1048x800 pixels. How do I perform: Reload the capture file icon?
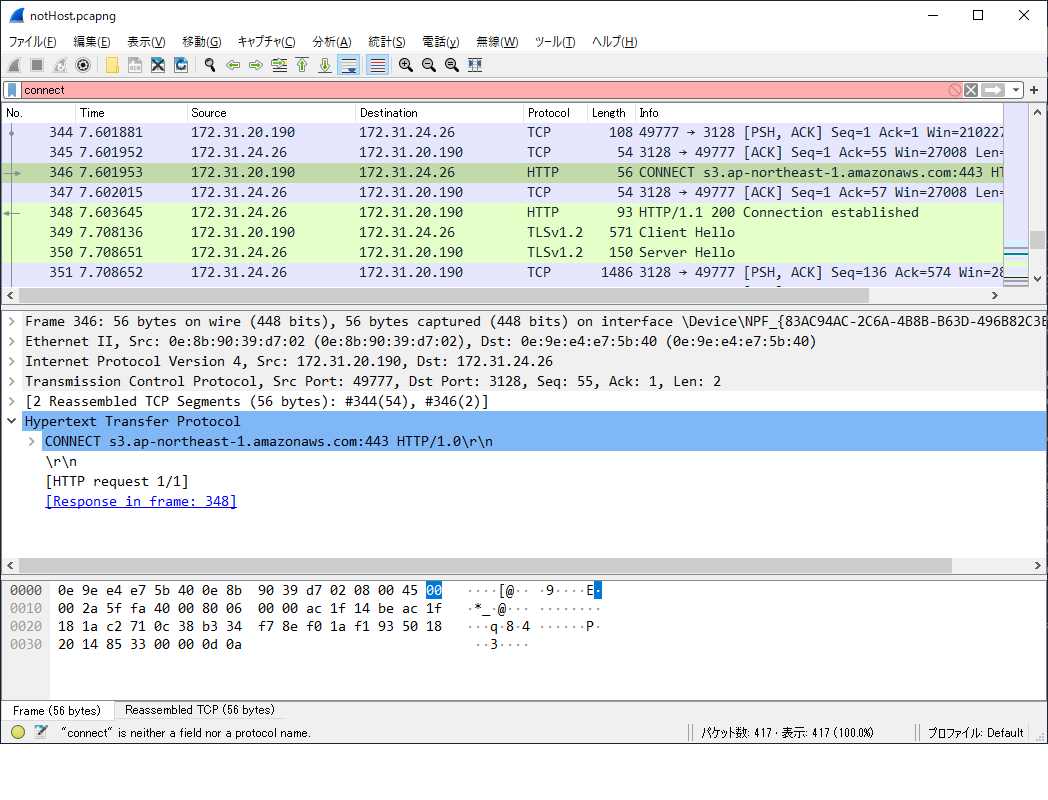180,65
